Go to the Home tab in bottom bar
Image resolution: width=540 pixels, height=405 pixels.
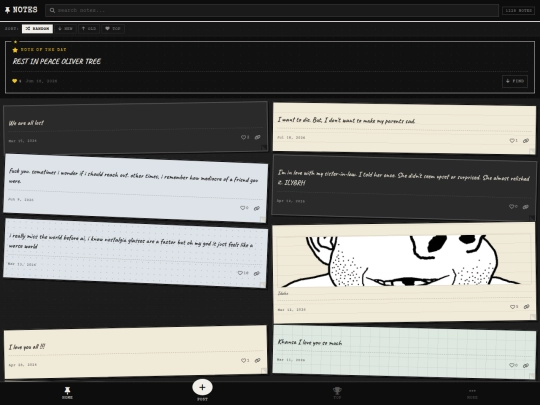click(68, 393)
